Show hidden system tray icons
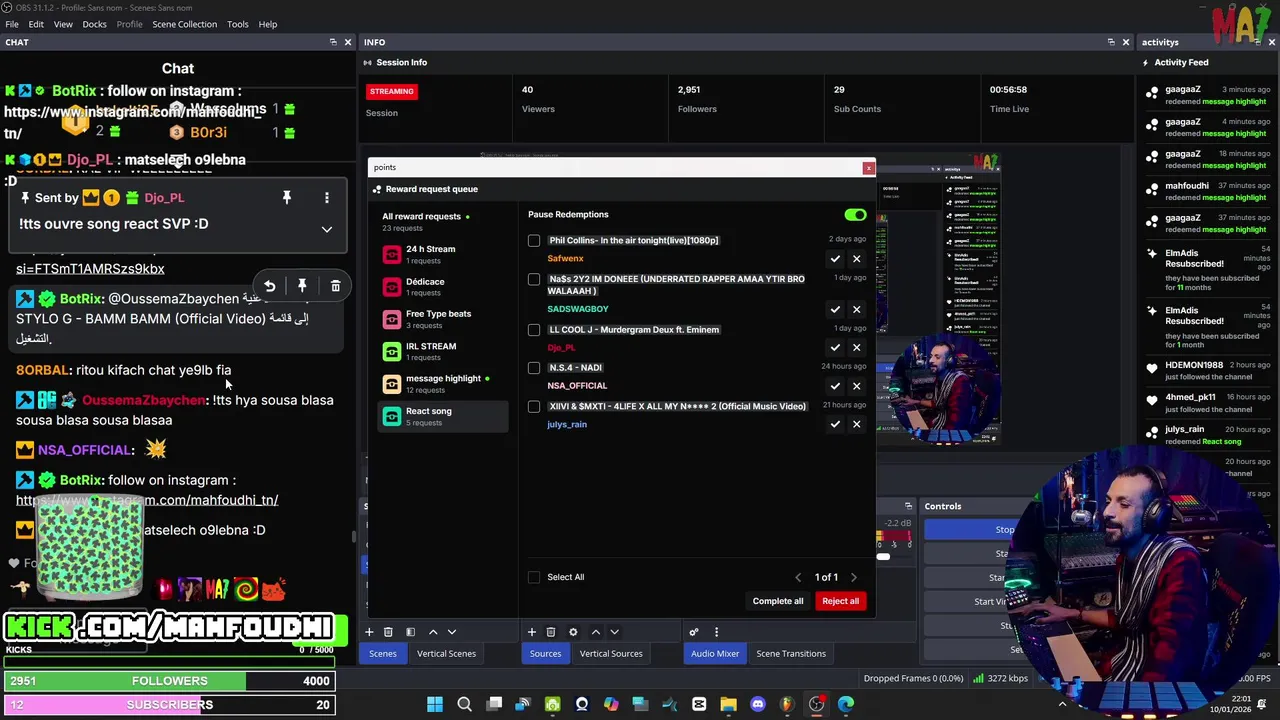 pos(1062,704)
